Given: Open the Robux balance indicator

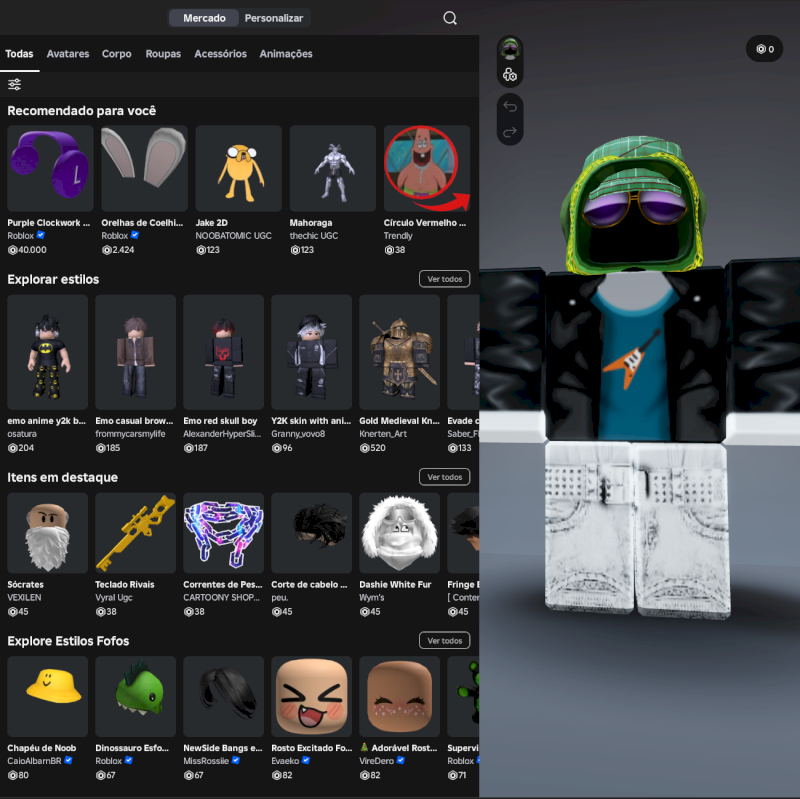Looking at the screenshot, I should pos(765,49).
